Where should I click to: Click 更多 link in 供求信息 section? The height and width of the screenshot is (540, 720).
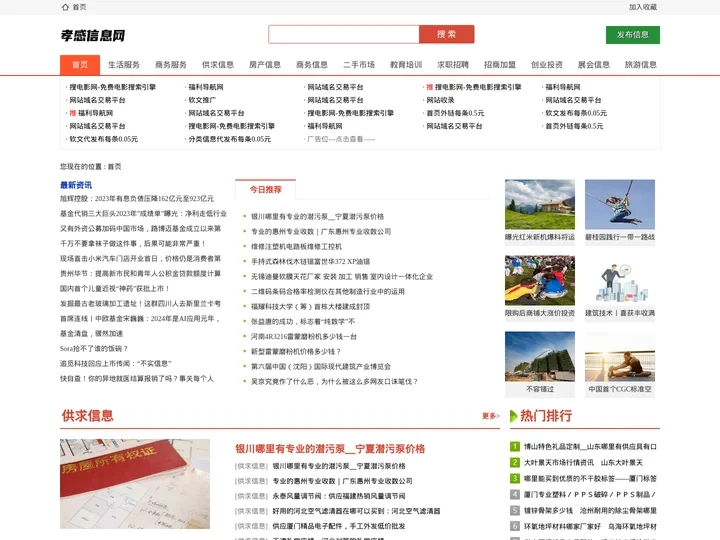click(x=491, y=416)
